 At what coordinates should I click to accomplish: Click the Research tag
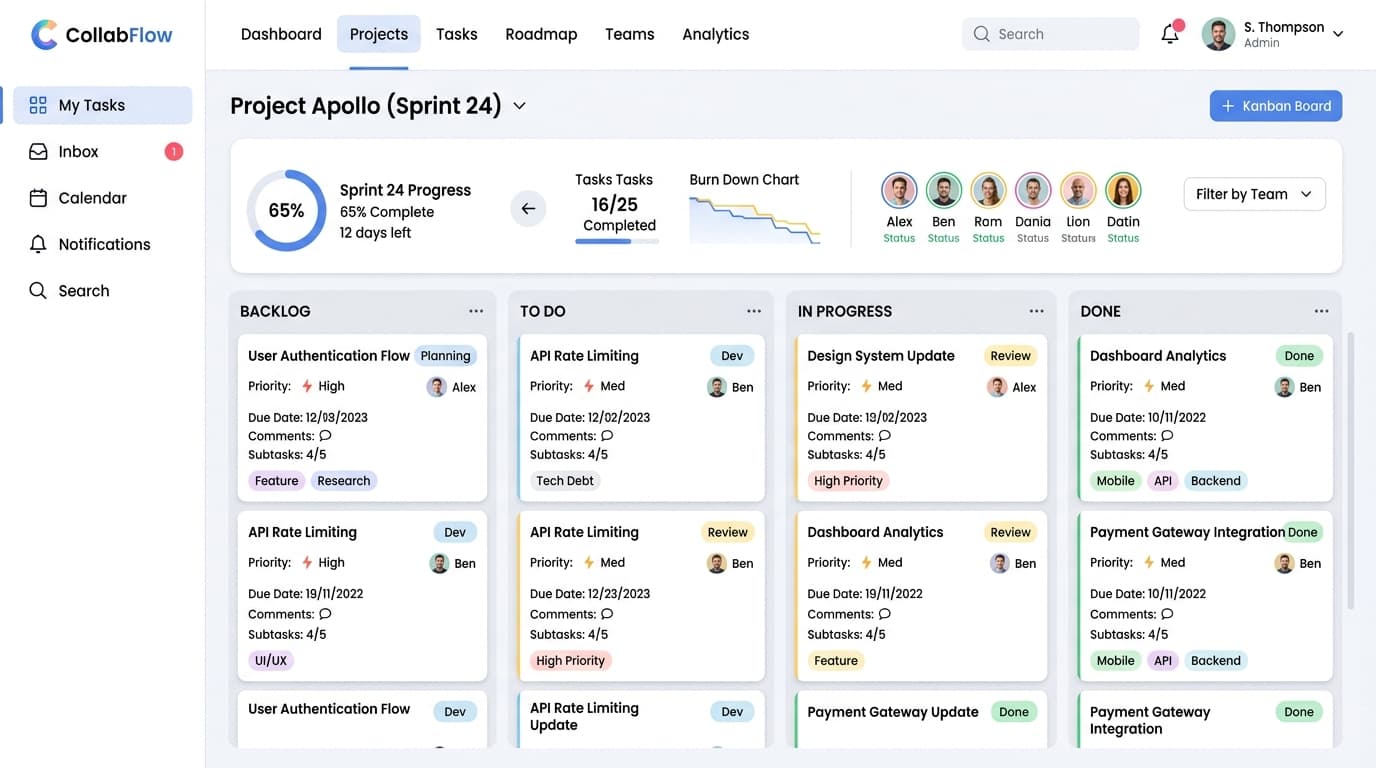(x=343, y=481)
